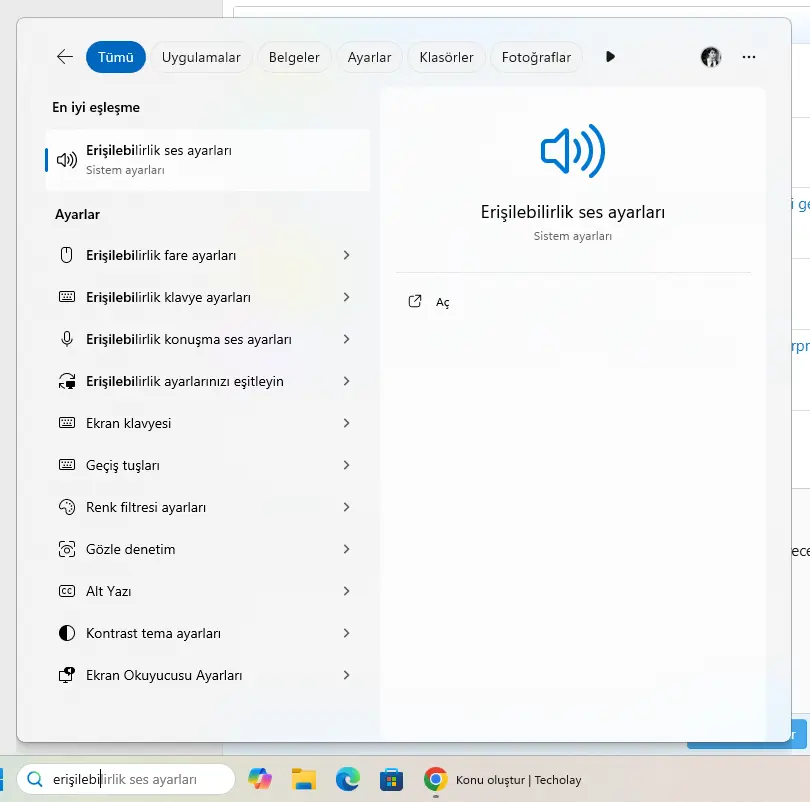Expand Ekran klavyesi chevron
Screen dimensions: 810x802
[x=347, y=423]
